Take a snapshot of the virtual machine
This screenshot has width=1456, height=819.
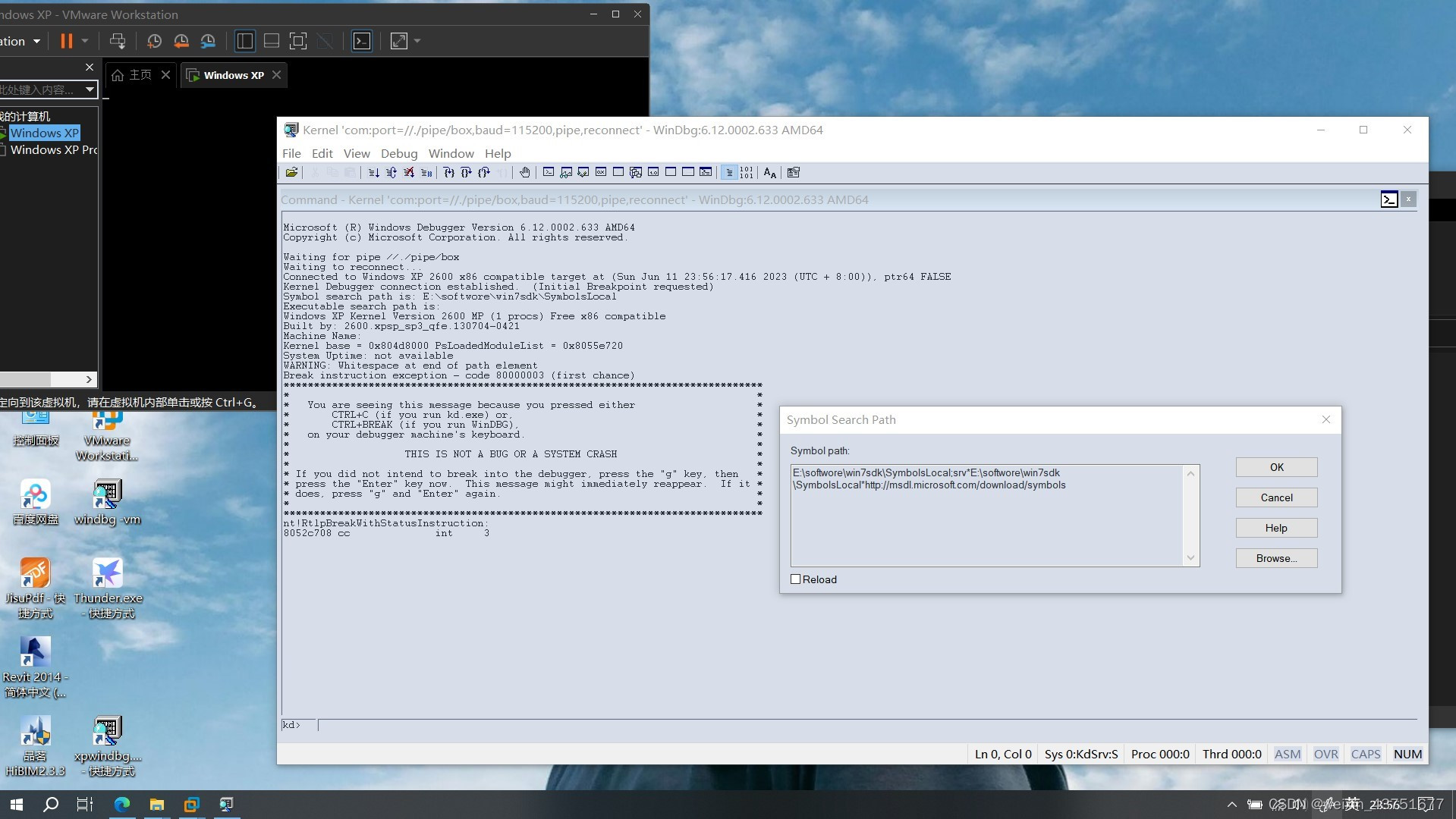click(154, 41)
